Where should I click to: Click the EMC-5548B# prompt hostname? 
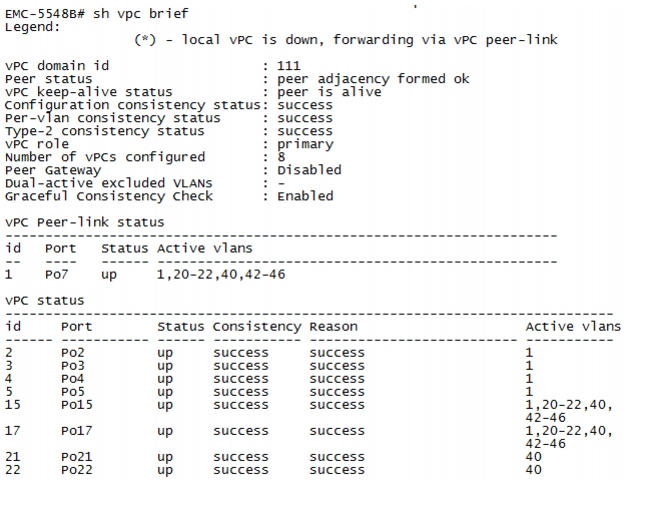point(45,14)
